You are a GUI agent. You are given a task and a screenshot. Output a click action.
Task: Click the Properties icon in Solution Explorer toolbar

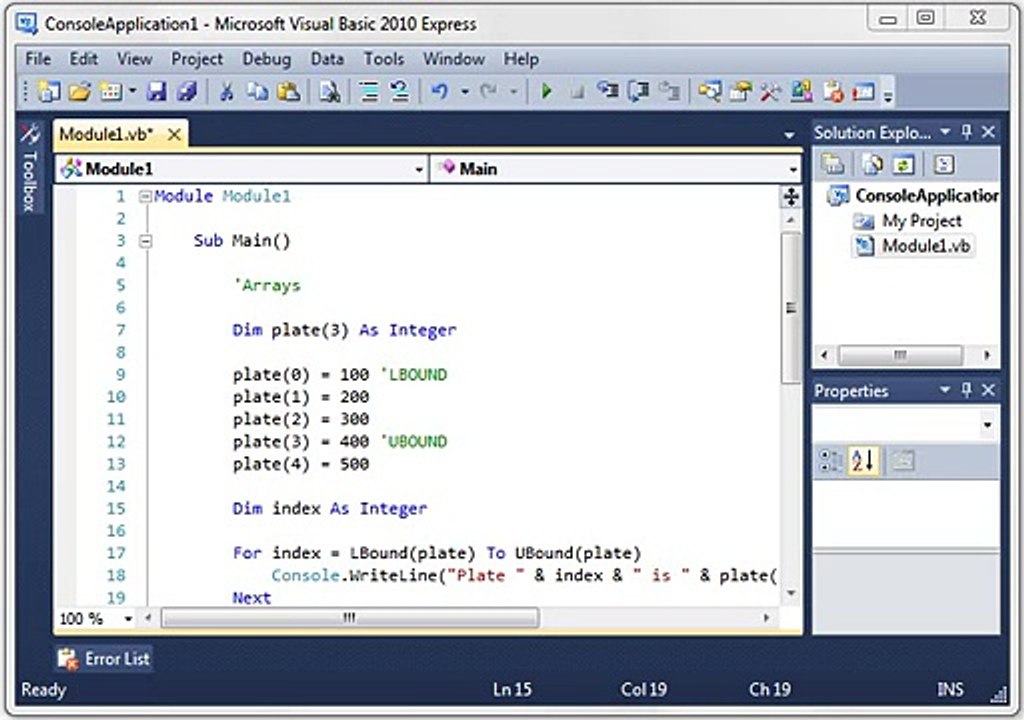coord(833,164)
